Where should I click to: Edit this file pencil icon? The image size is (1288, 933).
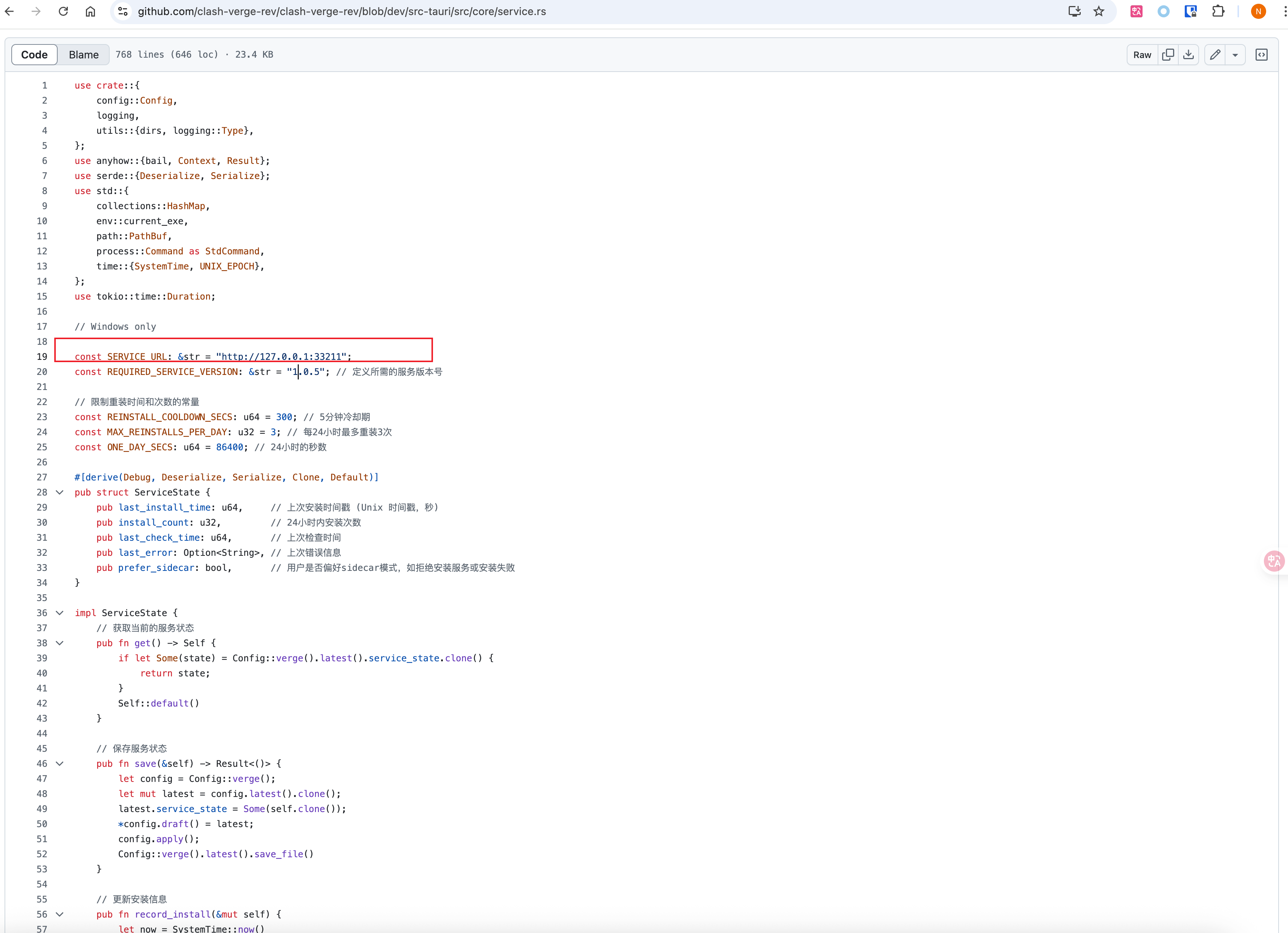pyautogui.click(x=1215, y=55)
